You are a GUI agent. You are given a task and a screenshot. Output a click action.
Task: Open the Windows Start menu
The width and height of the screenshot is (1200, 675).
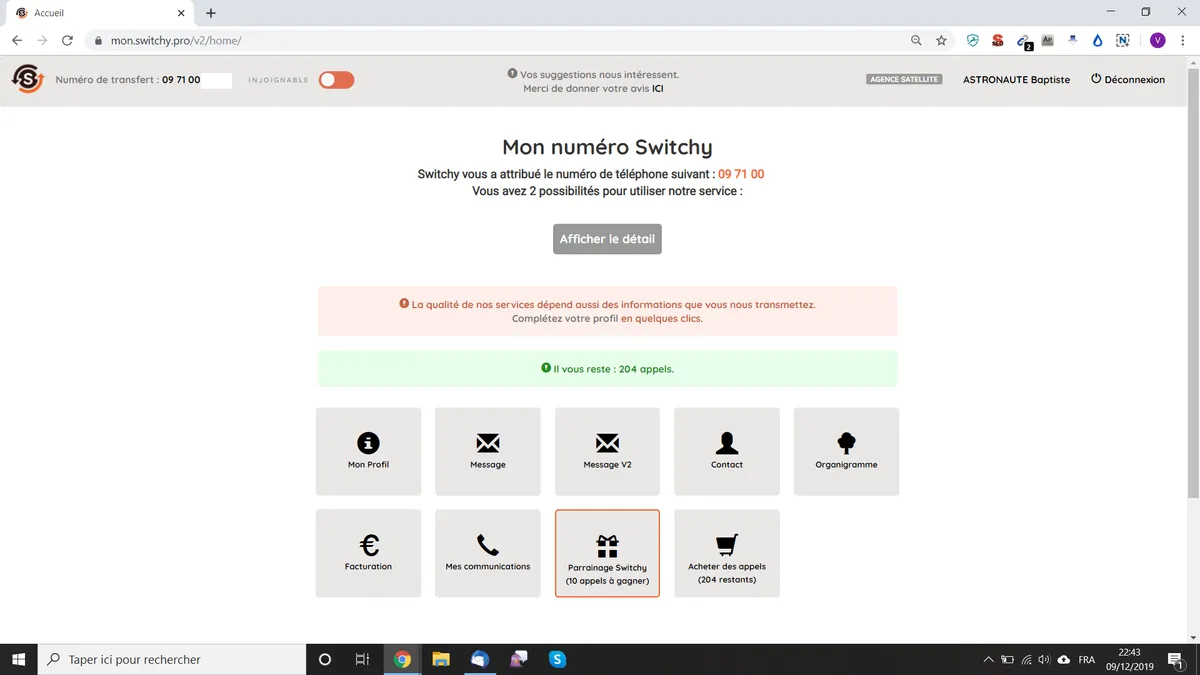[18, 659]
